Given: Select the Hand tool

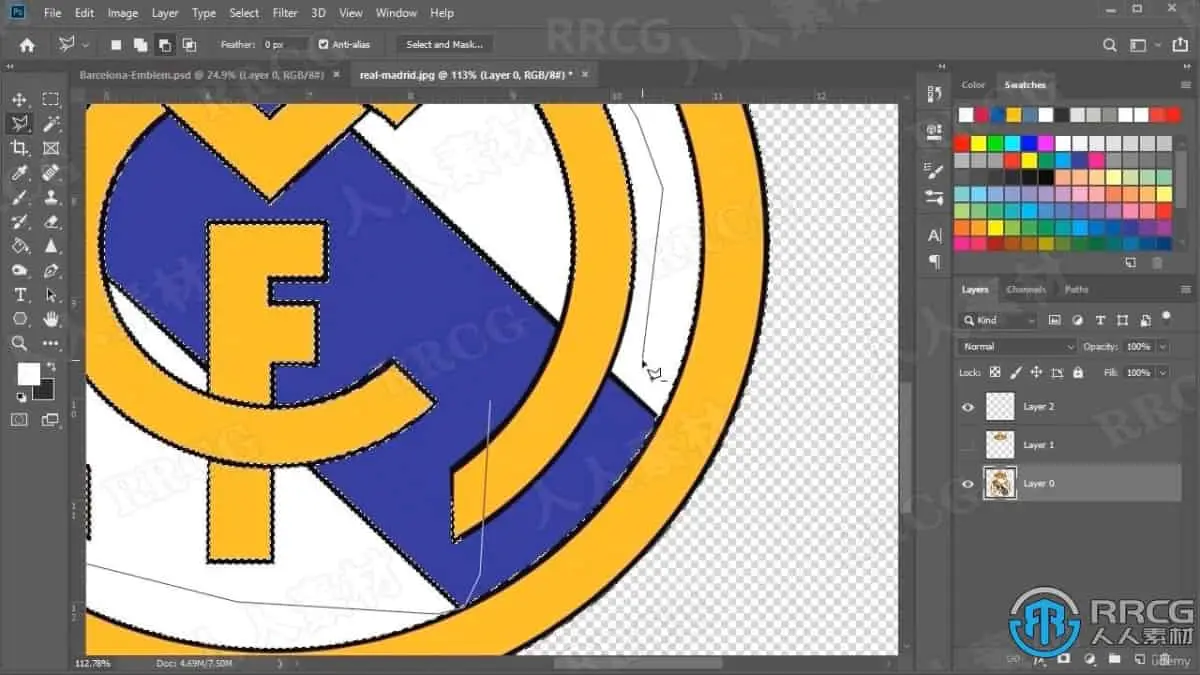Looking at the screenshot, I should [x=51, y=319].
